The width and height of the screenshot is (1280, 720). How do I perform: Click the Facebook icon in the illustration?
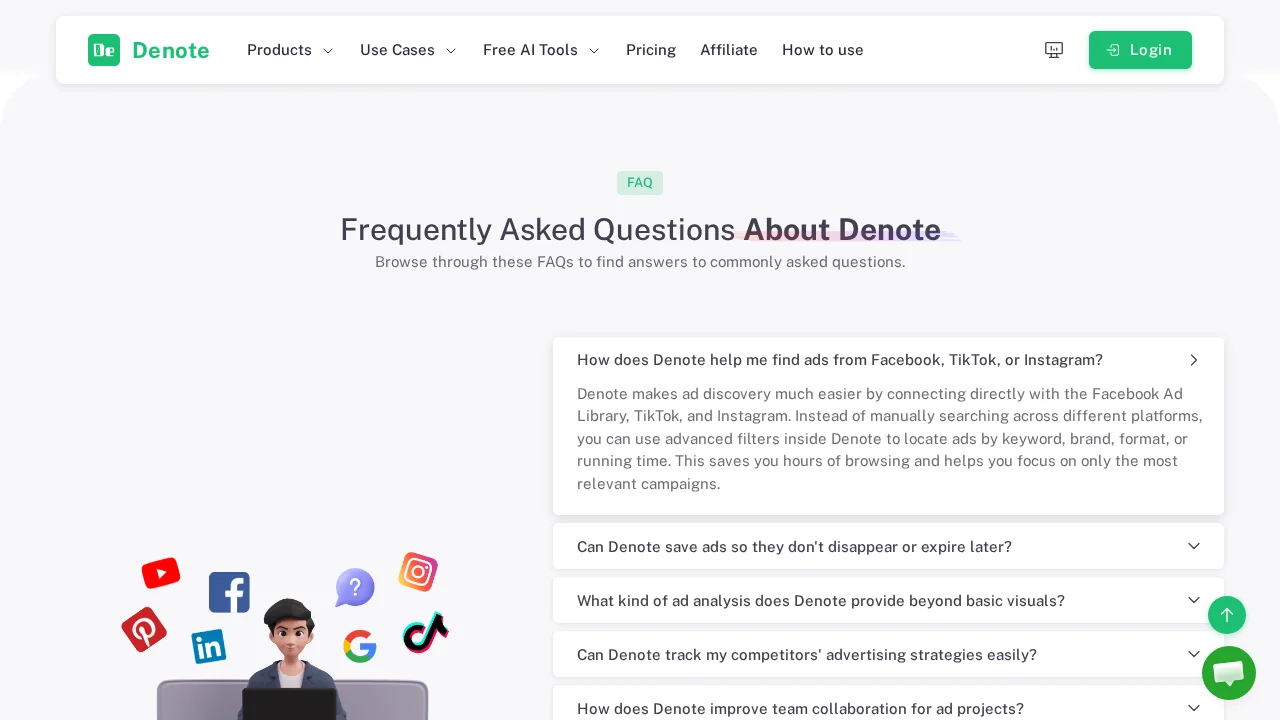pyautogui.click(x=229, y=592)
